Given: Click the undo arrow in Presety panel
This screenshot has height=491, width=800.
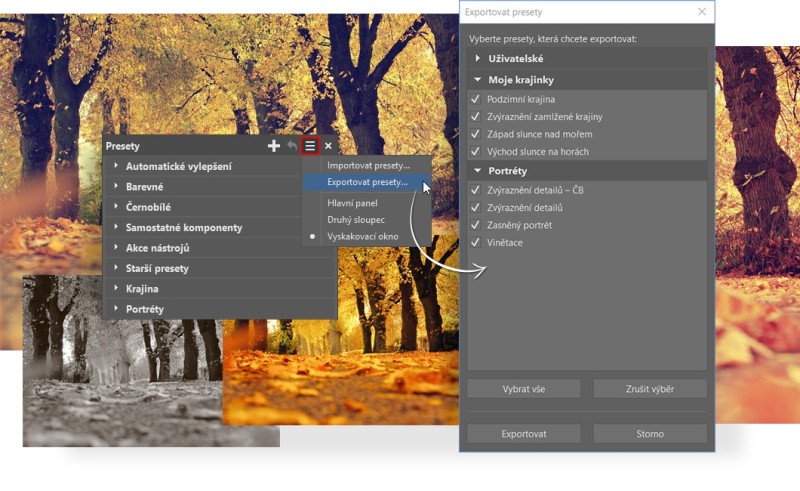Looking at the screenshot, I should point(292,146).
